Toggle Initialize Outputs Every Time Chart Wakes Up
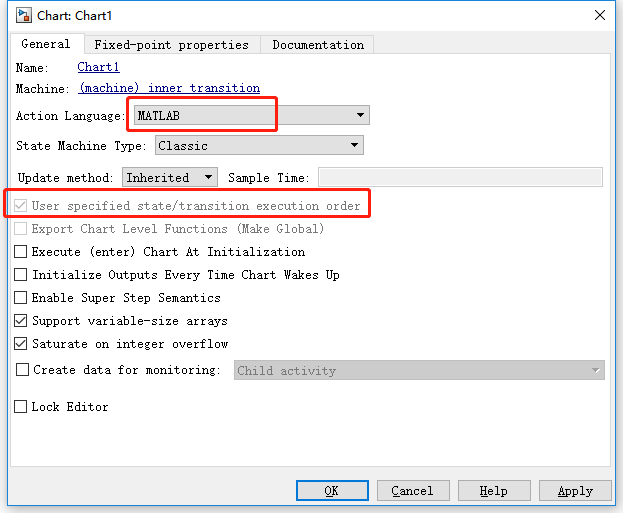The width and height of the screenshot is (623, 513). 21,275
